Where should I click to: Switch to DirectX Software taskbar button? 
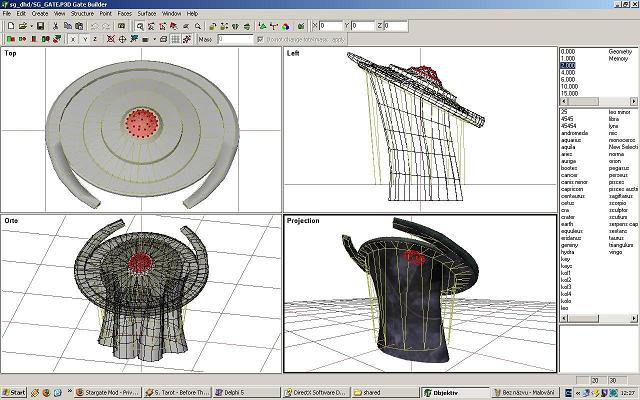[x=316, y=392]
